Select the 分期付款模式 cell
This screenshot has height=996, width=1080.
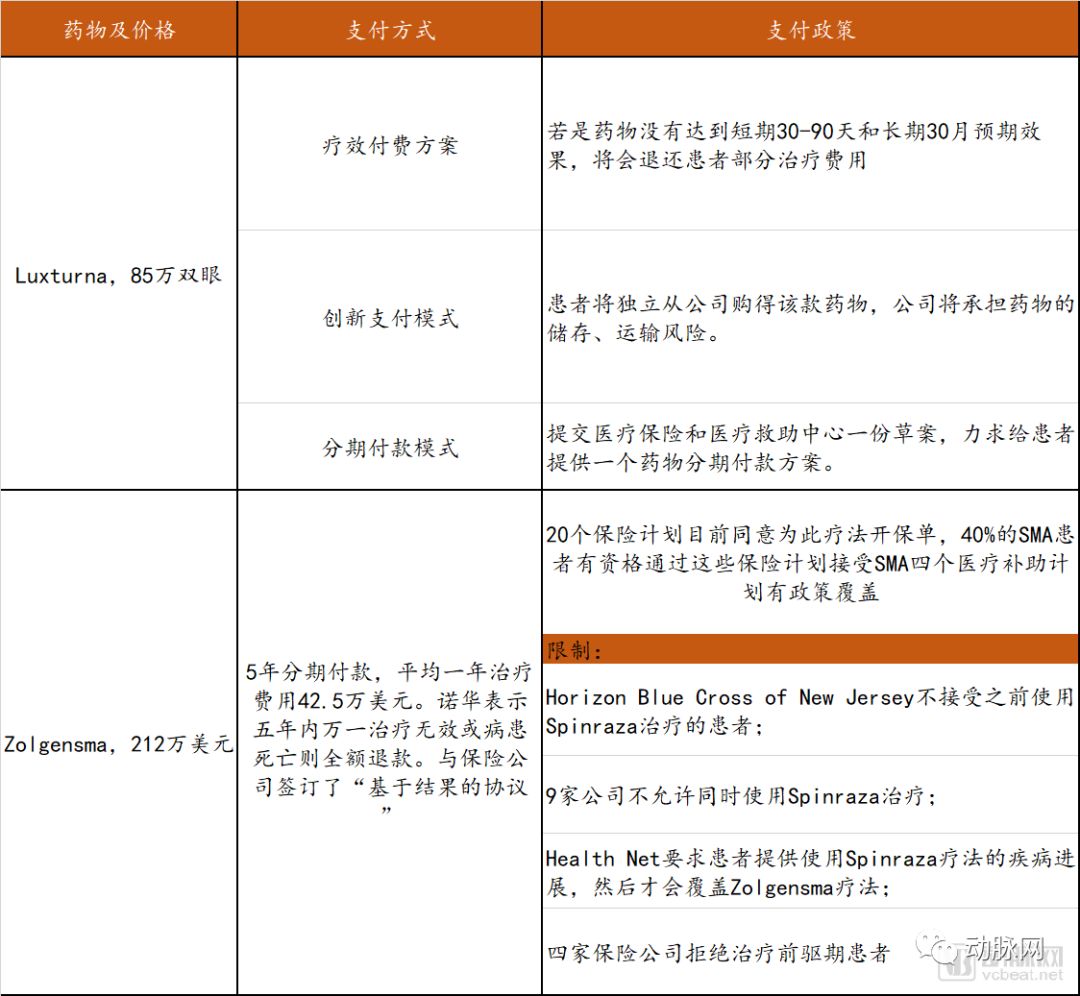(390, 447)
